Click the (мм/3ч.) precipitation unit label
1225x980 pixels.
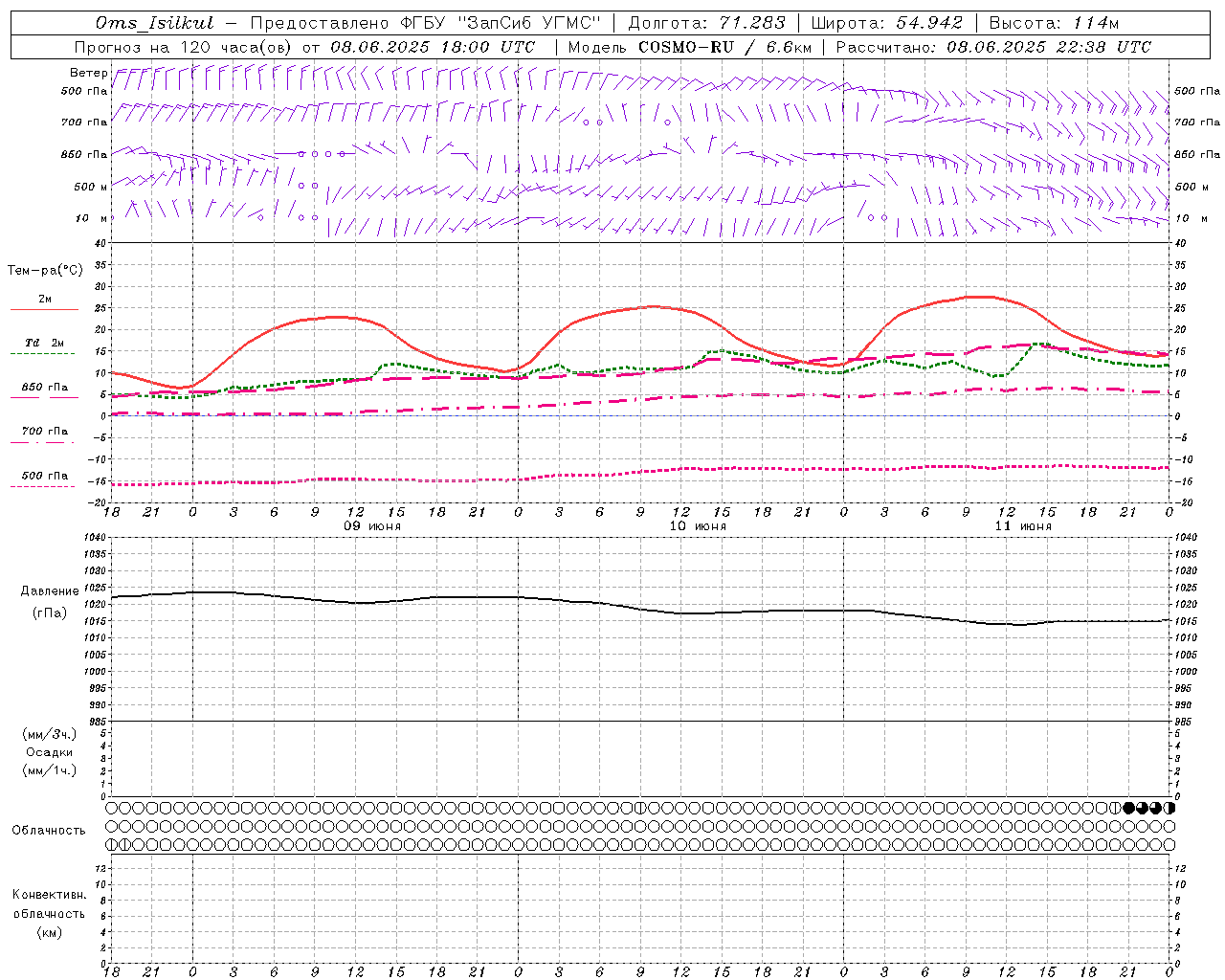50,734
